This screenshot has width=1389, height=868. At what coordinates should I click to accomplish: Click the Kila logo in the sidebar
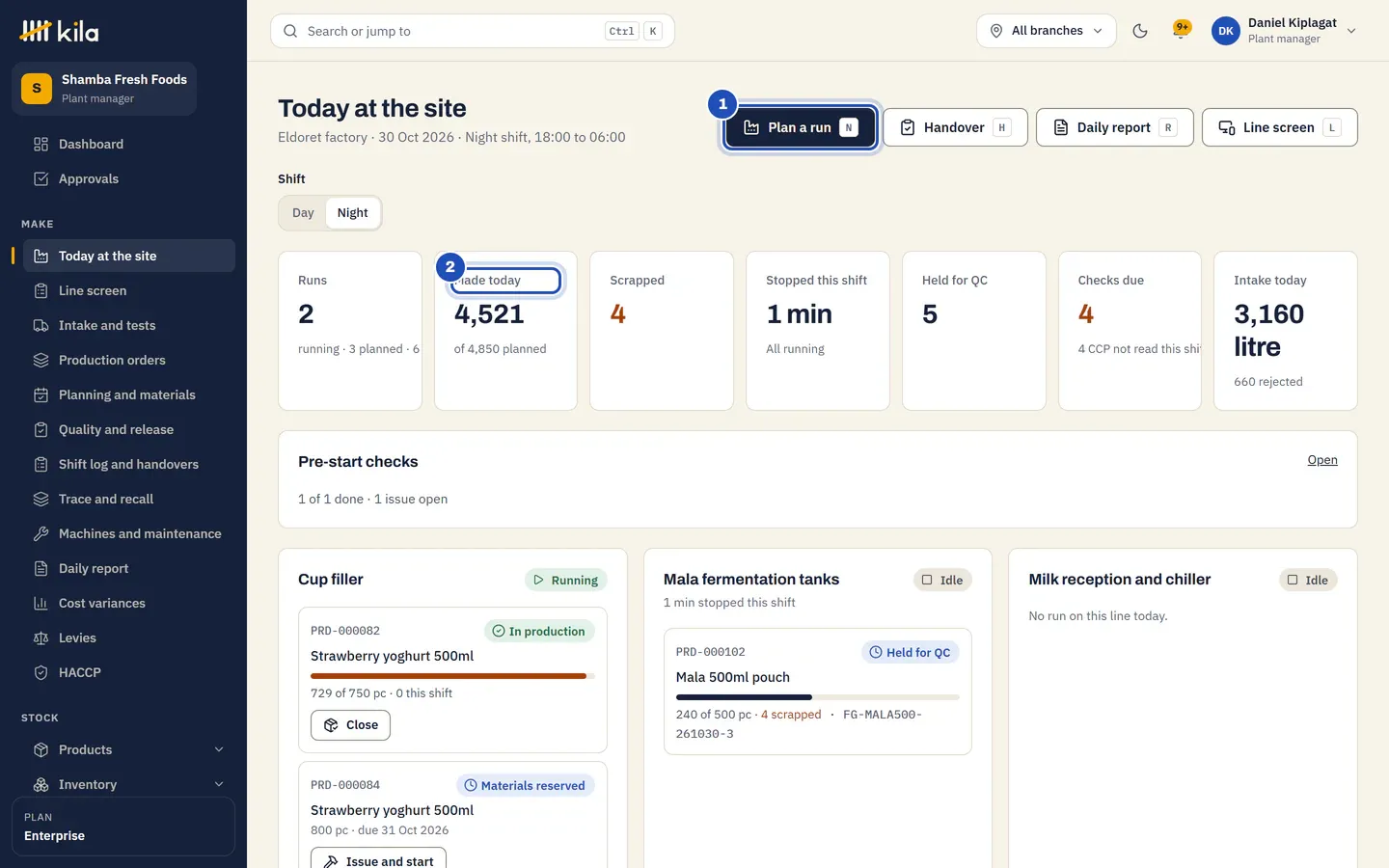coord(59,31)
